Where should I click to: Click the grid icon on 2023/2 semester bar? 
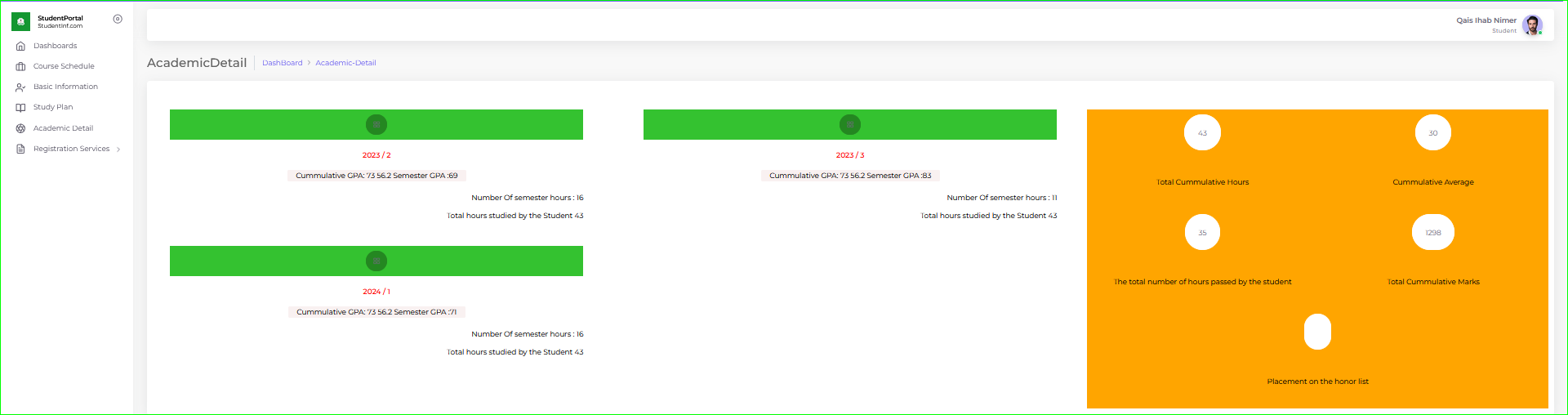(376, 125)
